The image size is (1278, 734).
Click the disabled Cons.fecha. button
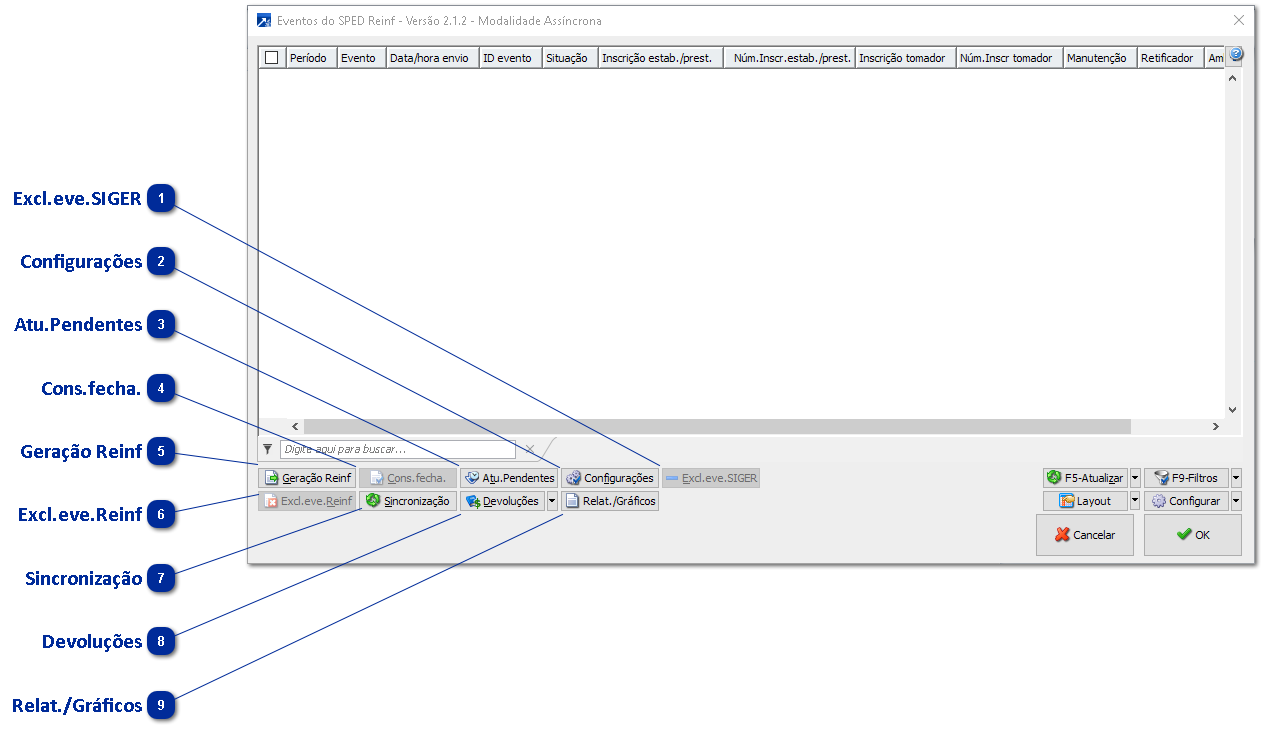click(x=408, y=478)
